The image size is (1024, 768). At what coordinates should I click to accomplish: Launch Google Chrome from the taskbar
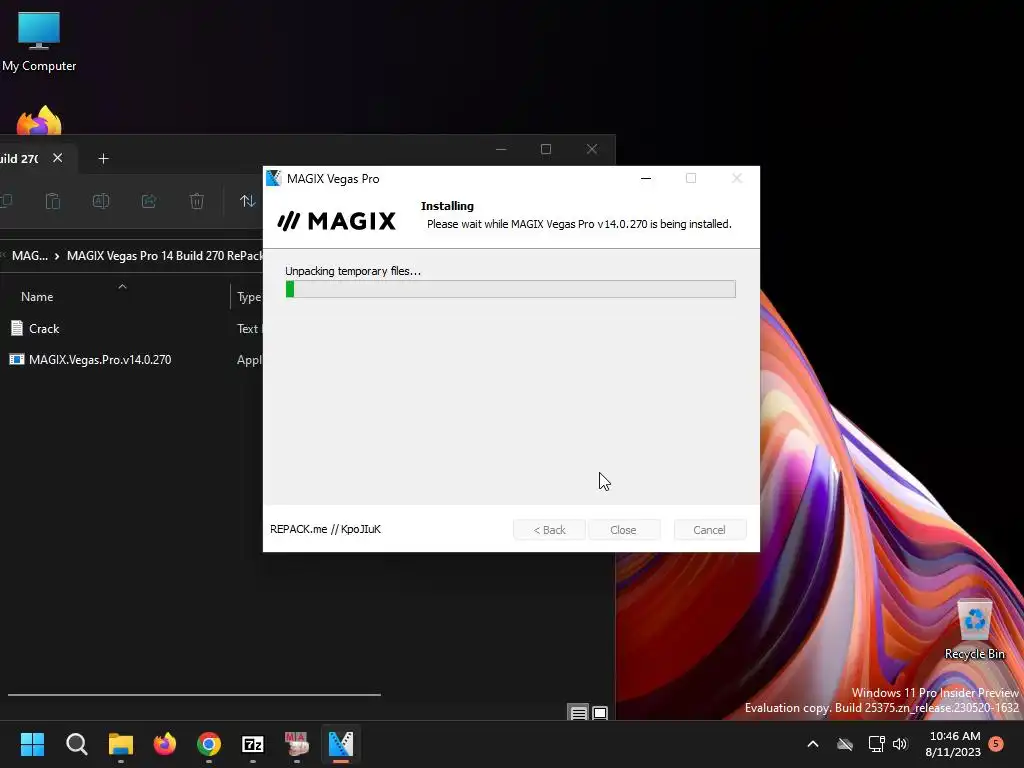pos(209,744)
